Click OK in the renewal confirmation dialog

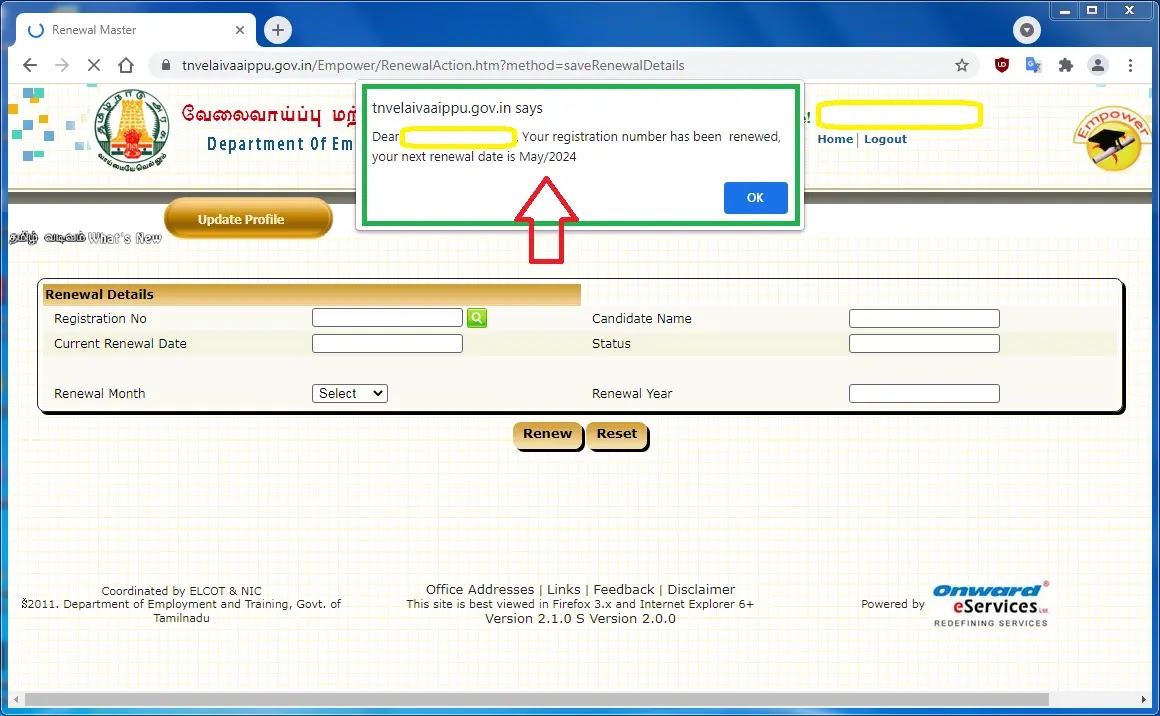tap(755, 197)
